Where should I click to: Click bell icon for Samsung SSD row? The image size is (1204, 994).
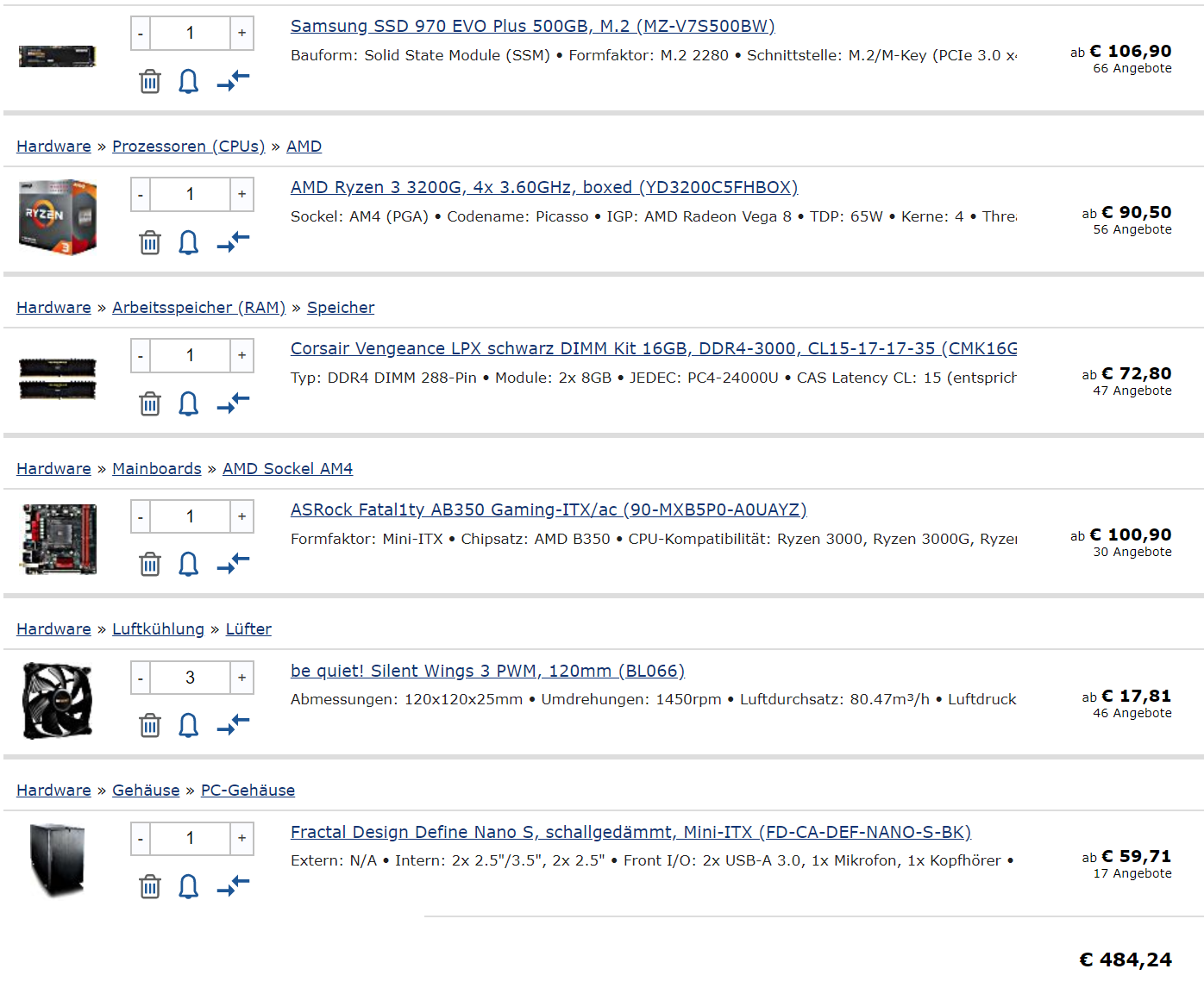pyautogui.click(x=188, y=82)
